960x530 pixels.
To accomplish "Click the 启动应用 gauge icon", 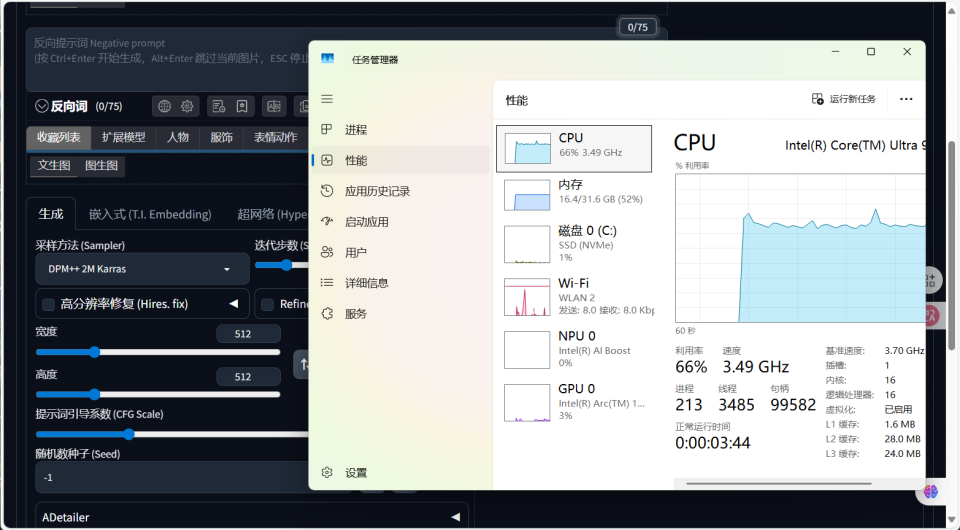I will (327, 222).
